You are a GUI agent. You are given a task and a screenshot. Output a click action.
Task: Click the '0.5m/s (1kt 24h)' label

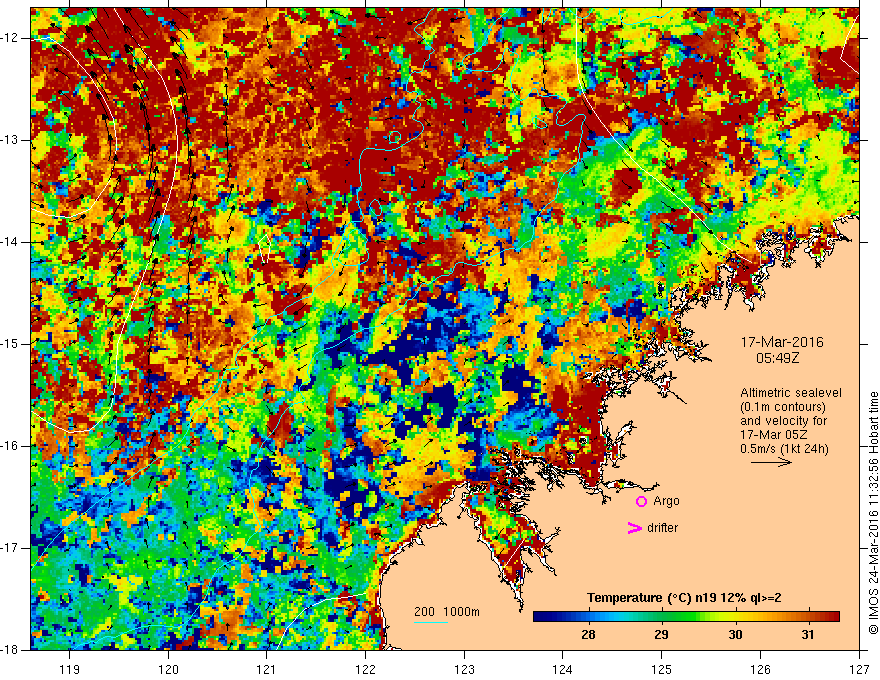pyautogui.click(x=784, y=449)
